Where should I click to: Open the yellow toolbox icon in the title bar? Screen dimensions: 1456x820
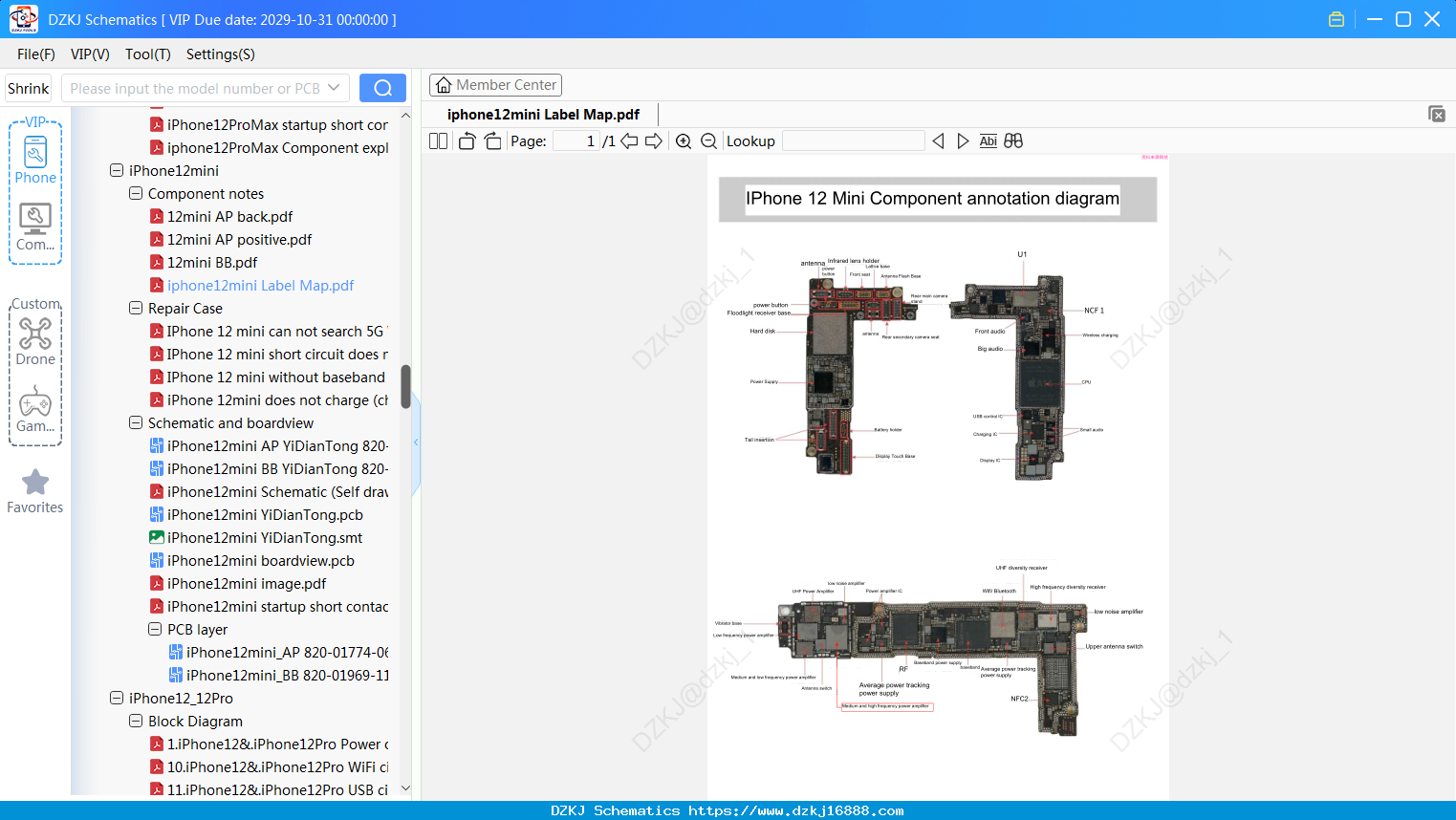click(x=1336, y=19)
